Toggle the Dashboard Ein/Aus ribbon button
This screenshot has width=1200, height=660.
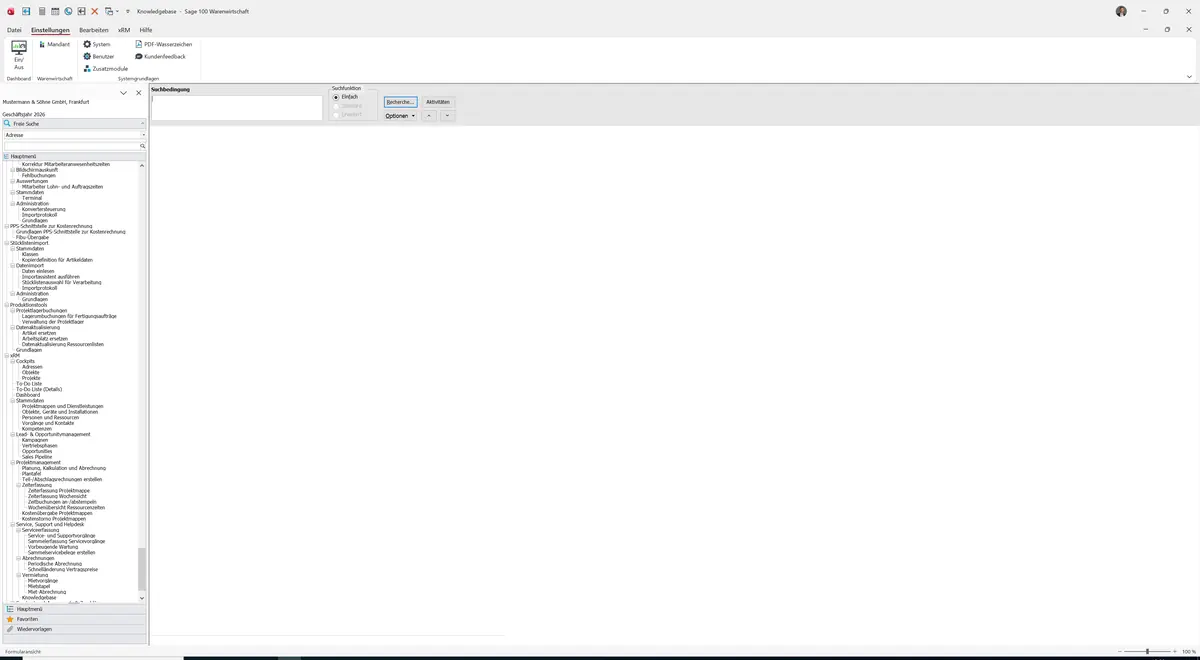pos(19,56)
